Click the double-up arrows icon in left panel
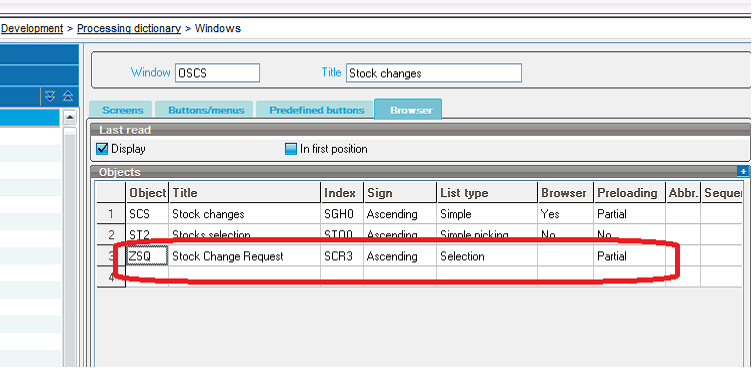755x368 pixels. [x=68, y=96]
